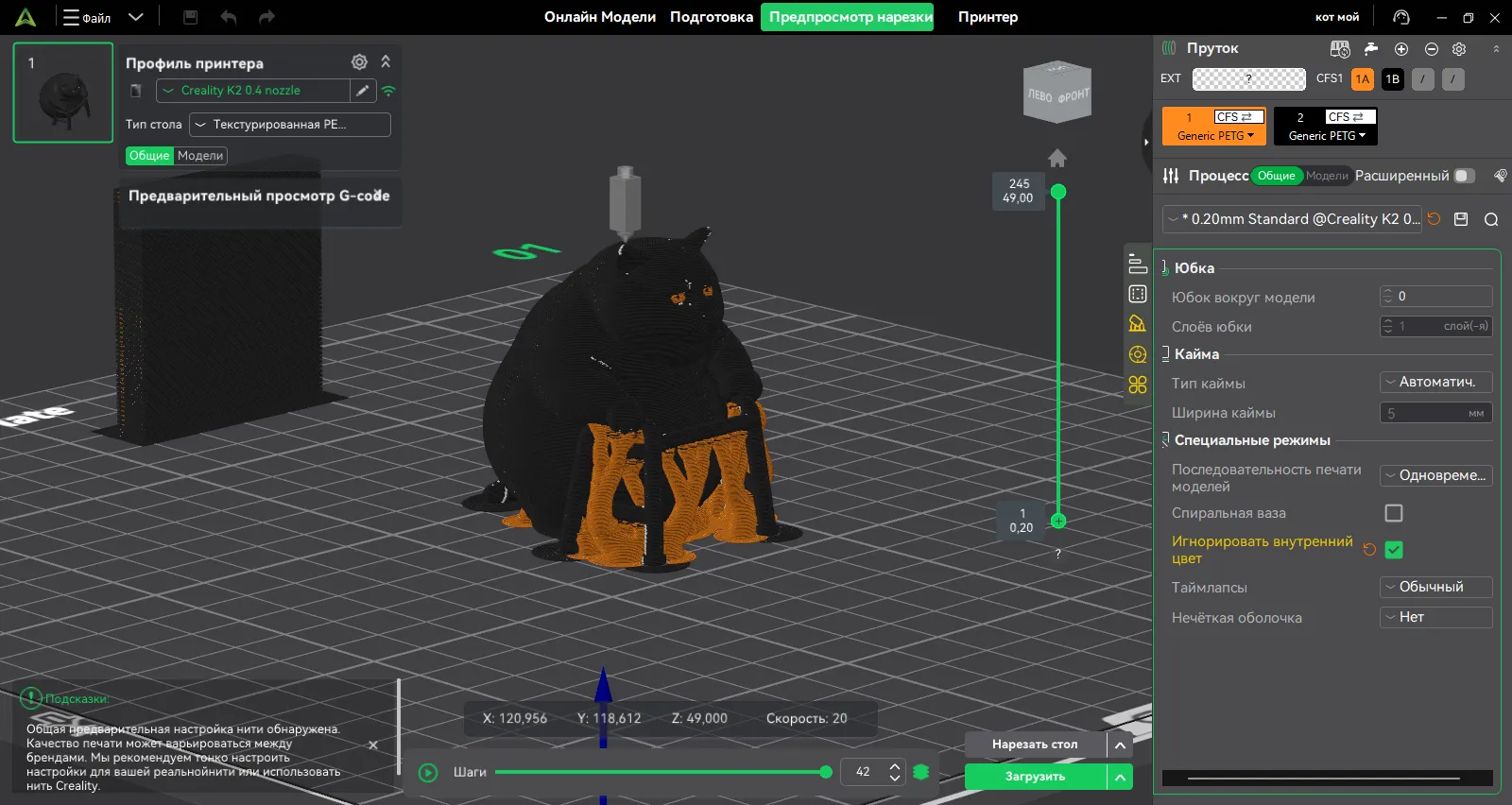The height and width of the screenshot is (805, 1512).
Task: Open printer profile settings gear
Action: (359, 62)
